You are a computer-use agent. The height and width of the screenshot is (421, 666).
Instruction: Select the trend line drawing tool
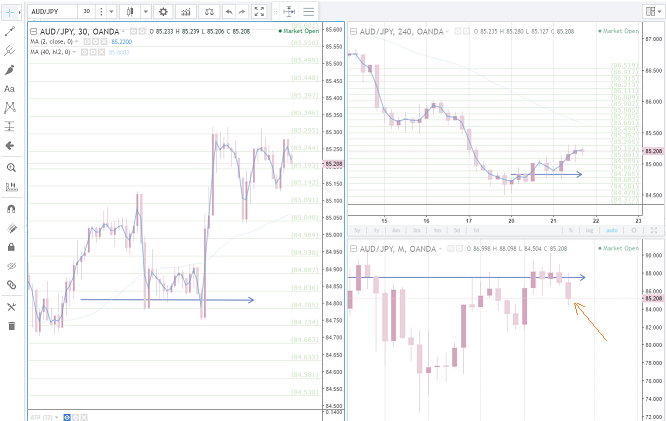(x=10, y=31)
